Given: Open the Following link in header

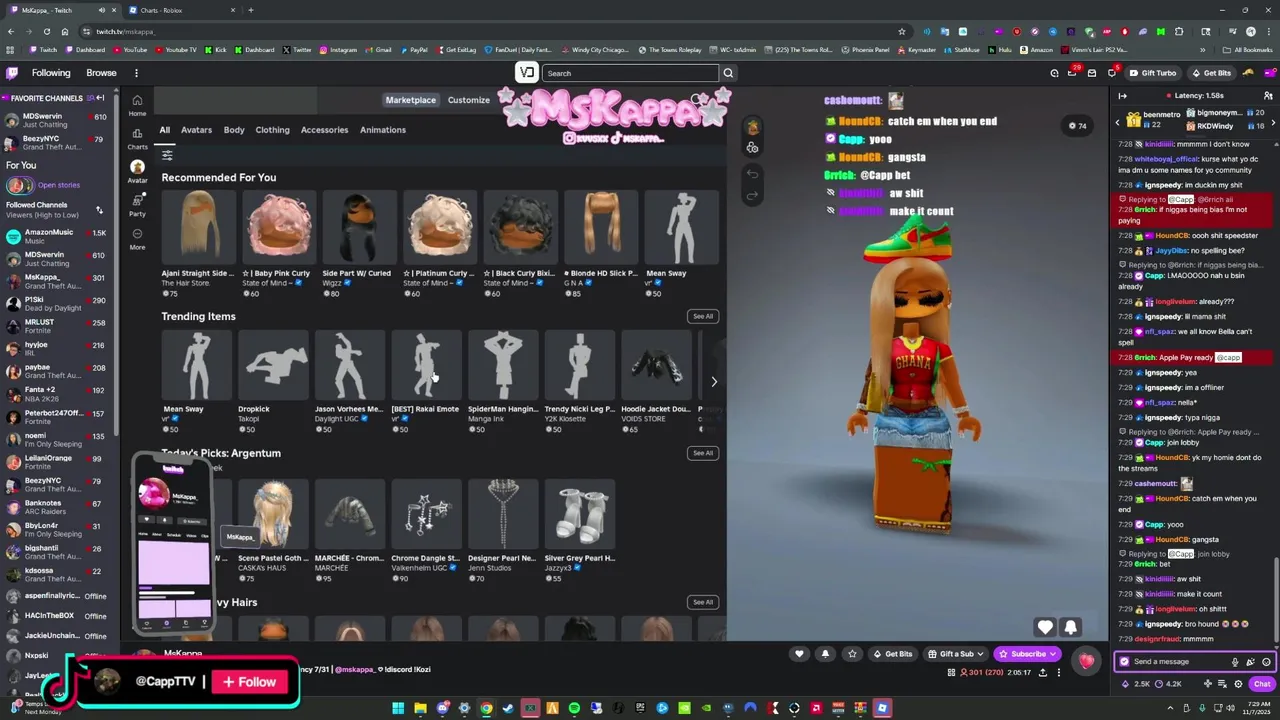Looking at the screenshot, I should click(x=51, y=73).
